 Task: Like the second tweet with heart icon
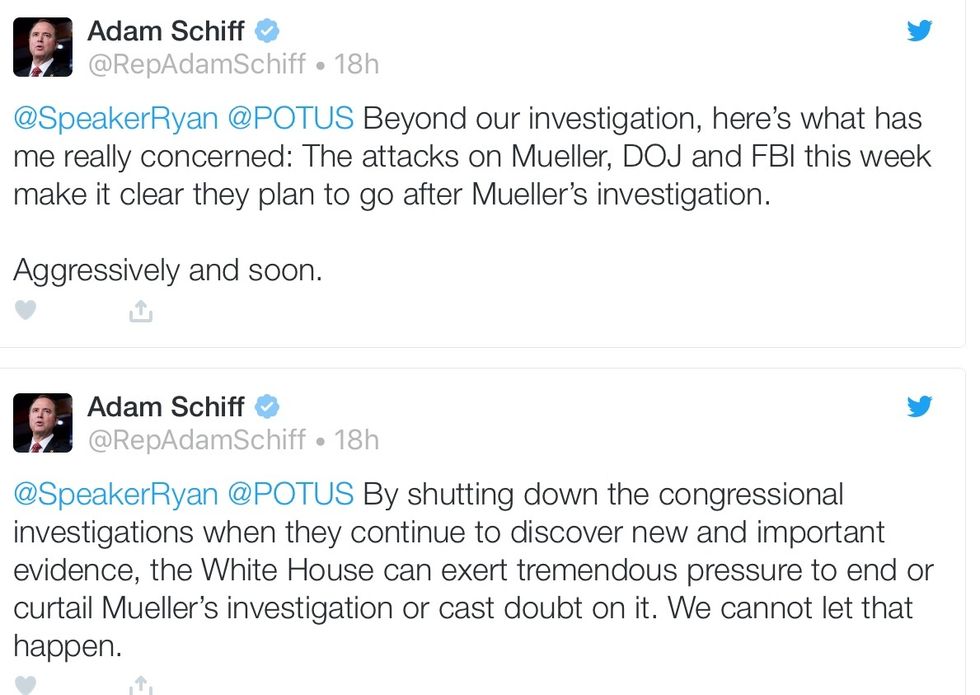tap(26, 686)
